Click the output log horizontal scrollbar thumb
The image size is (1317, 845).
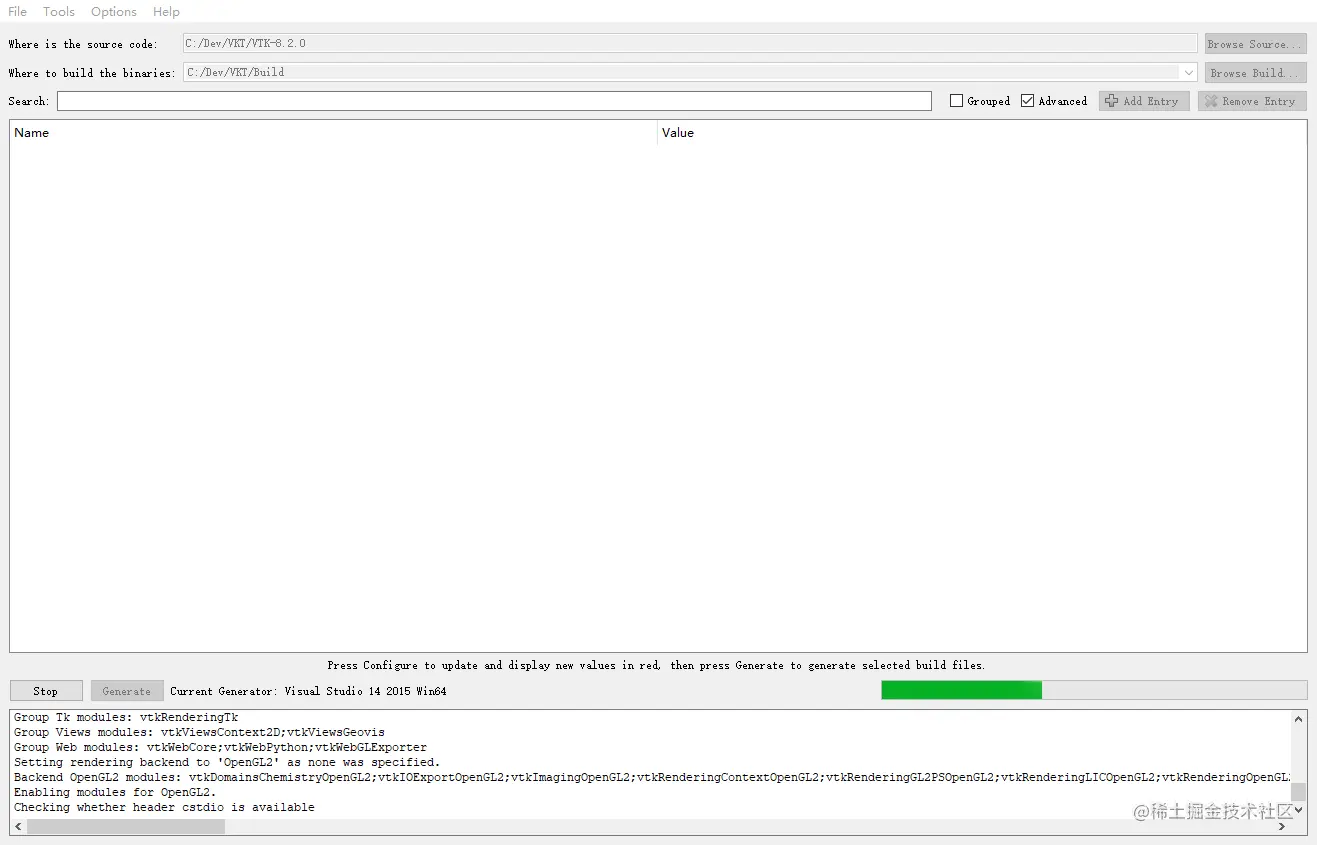126,827
